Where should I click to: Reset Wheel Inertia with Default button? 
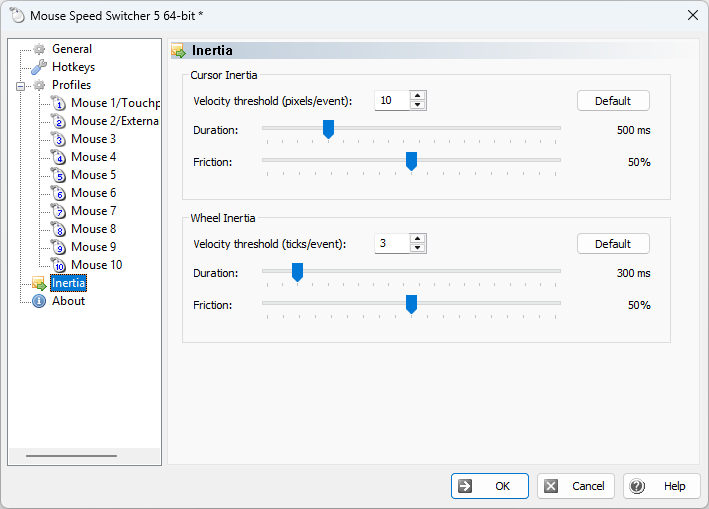click(613, 244)
